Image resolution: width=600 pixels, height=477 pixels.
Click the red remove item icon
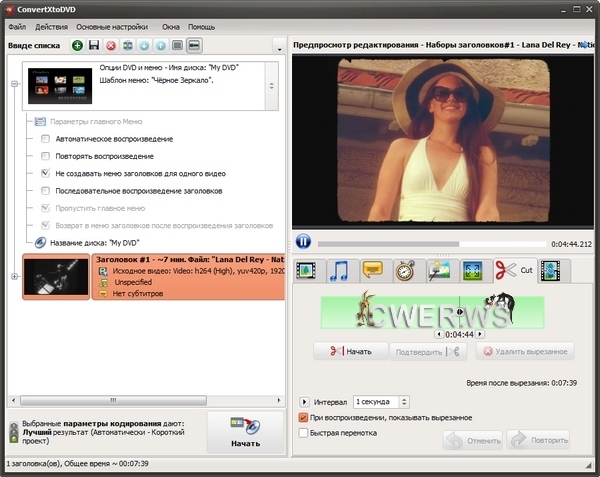[111, 46]
